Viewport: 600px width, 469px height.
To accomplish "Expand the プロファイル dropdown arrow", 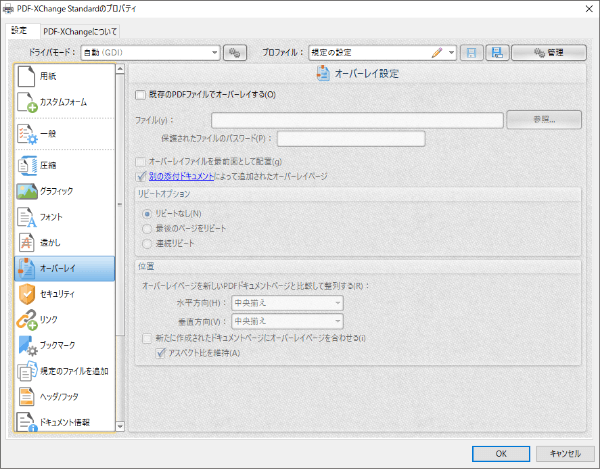I will 452,53.
